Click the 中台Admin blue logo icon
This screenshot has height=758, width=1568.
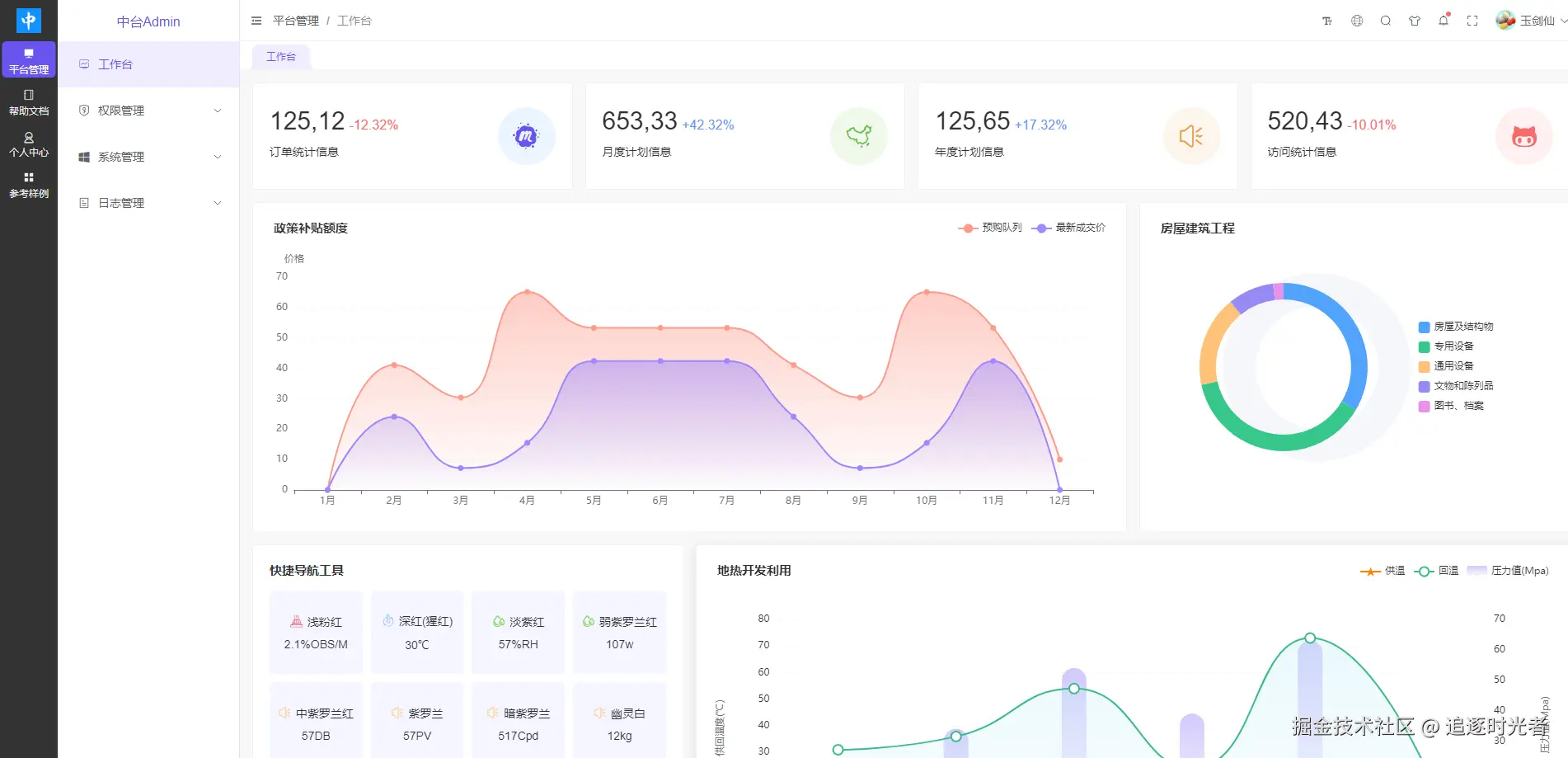tap(29, 21)
